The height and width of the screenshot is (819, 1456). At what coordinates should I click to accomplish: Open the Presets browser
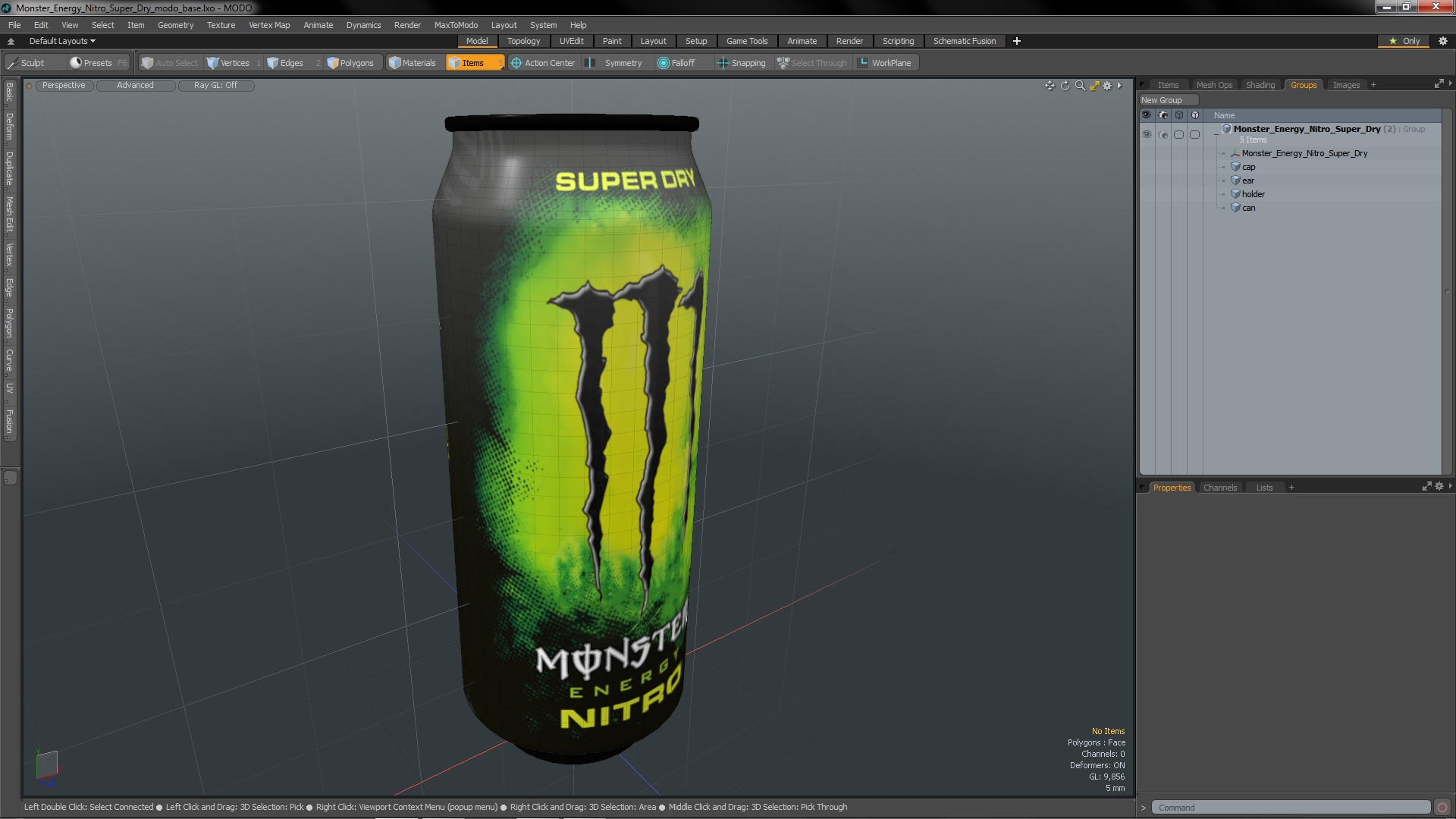98,63
